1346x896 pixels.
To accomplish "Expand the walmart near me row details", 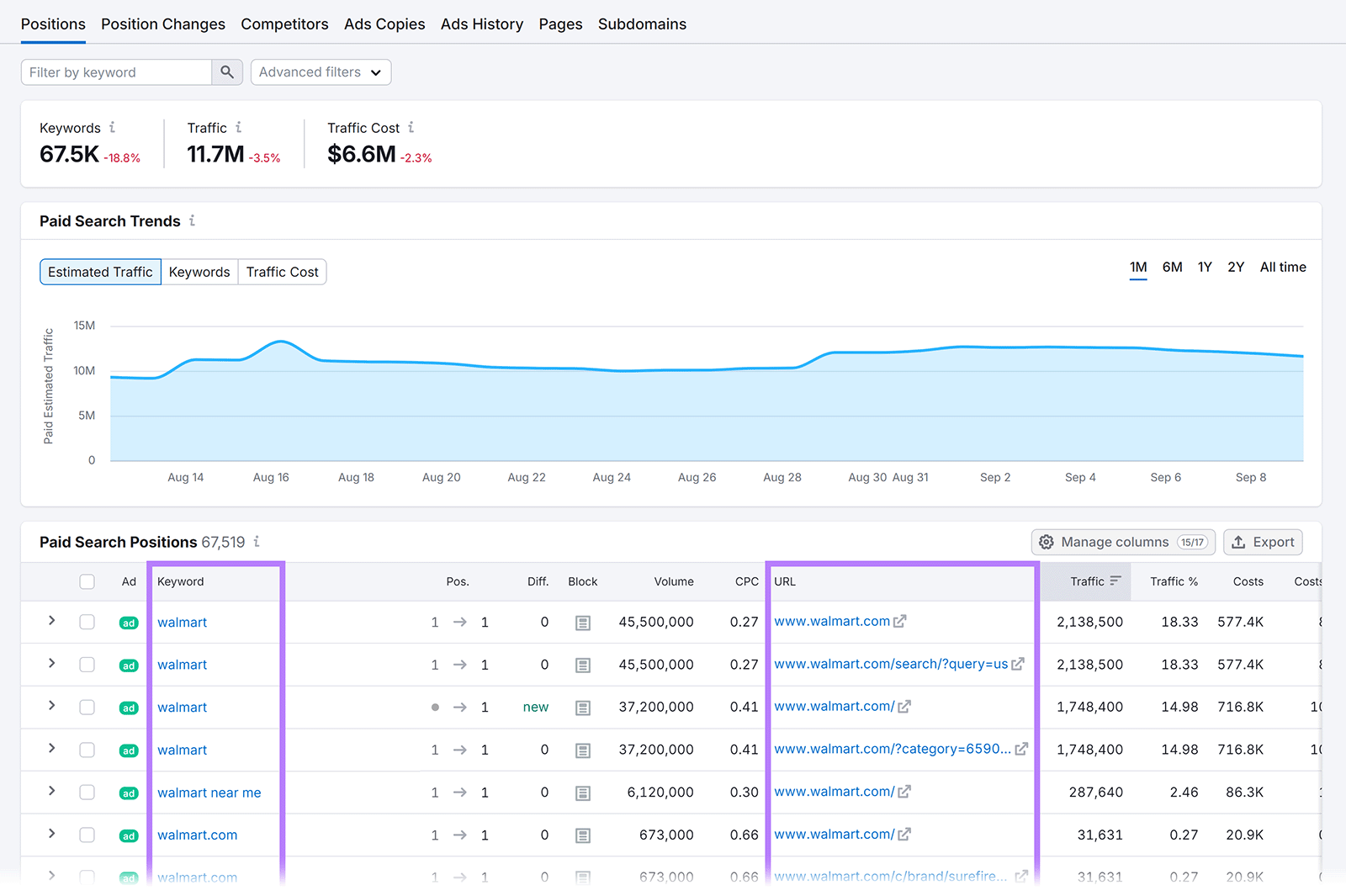I will 51,792.
